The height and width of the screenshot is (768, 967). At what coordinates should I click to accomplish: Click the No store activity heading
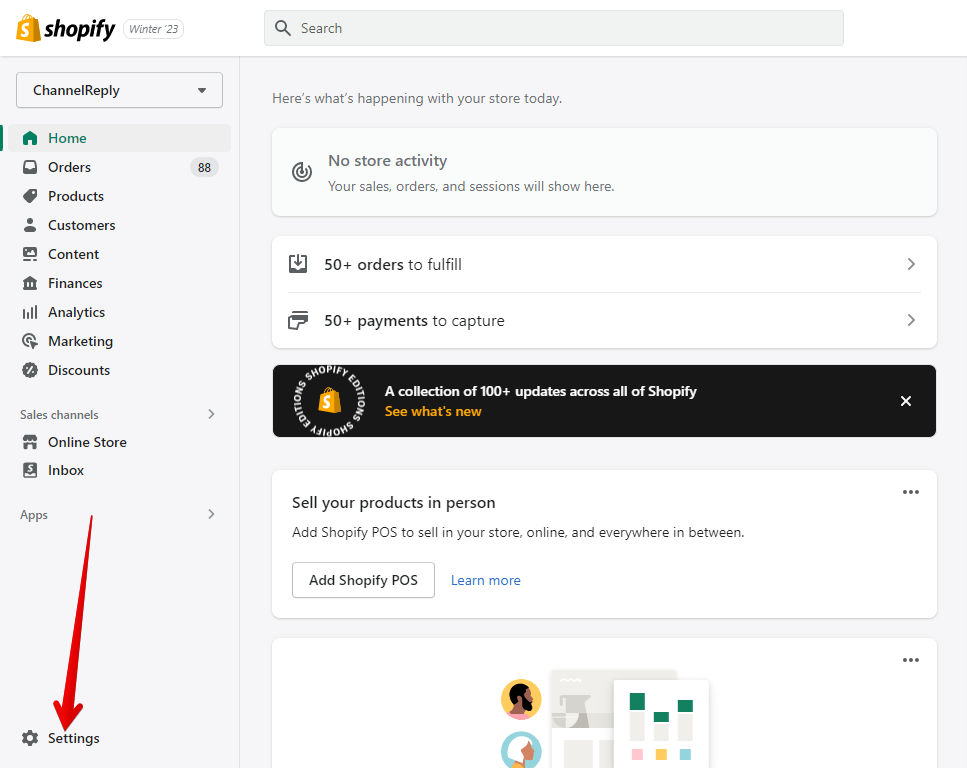(387, 161)
